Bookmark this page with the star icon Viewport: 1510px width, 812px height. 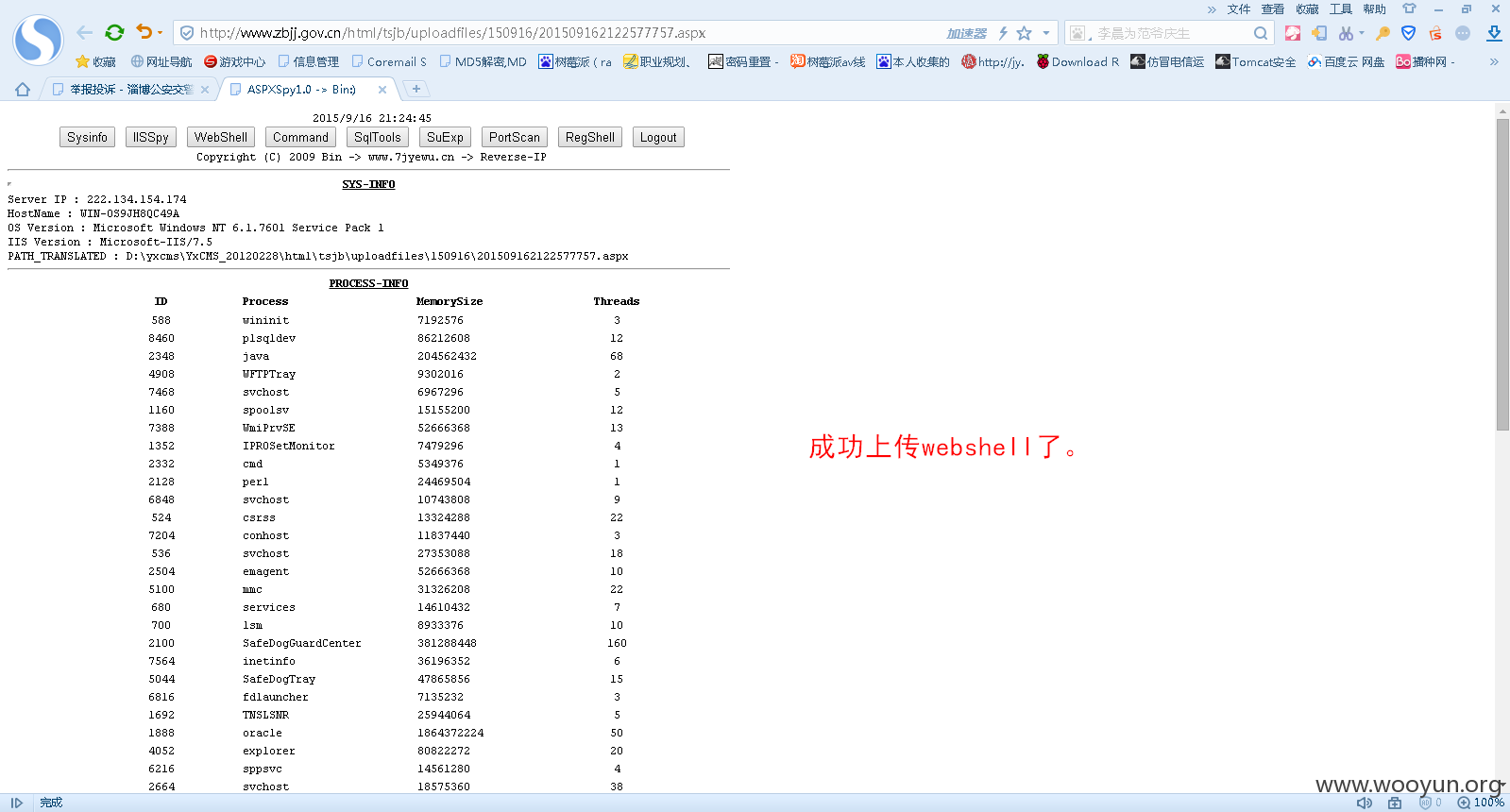[1025, 33]
